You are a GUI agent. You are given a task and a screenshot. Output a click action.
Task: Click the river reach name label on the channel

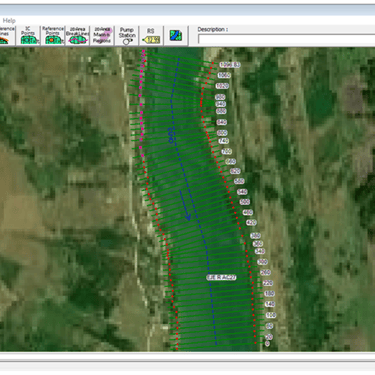(221, 277)
